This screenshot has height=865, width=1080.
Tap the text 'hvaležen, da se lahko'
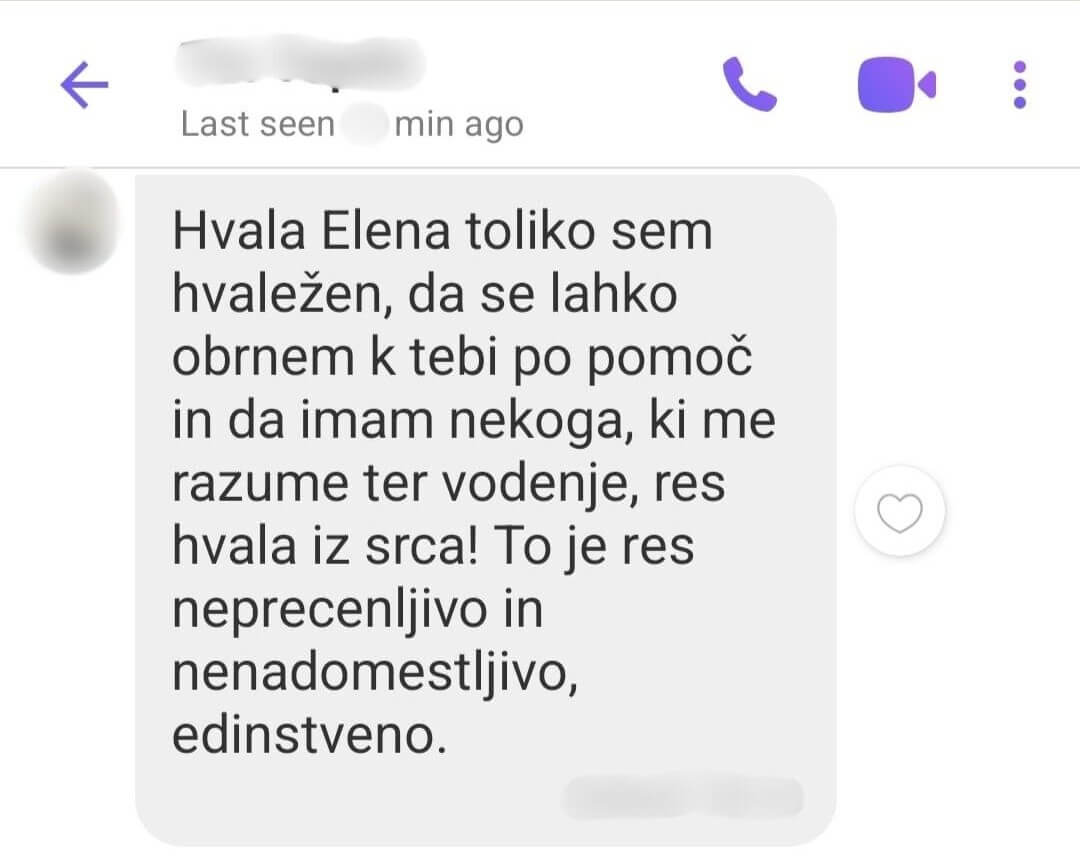pos(425,295)
